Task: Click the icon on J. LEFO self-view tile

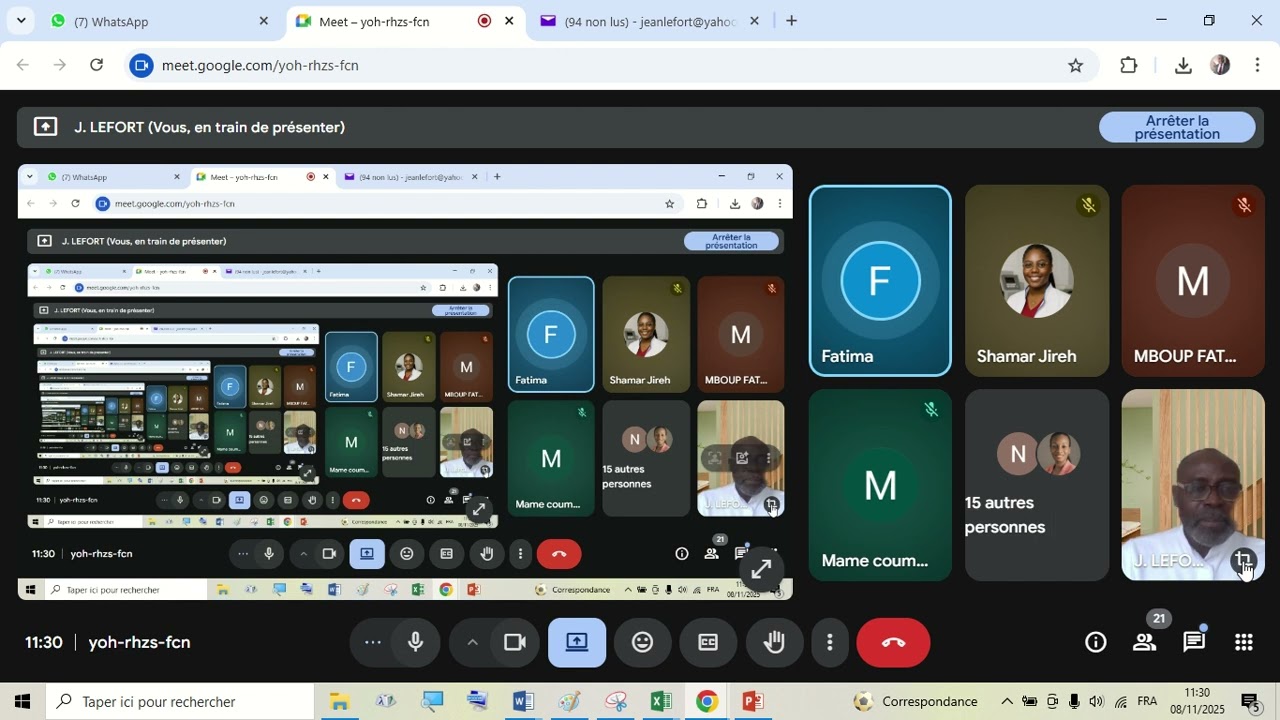Action: [x=1242, y=560]
